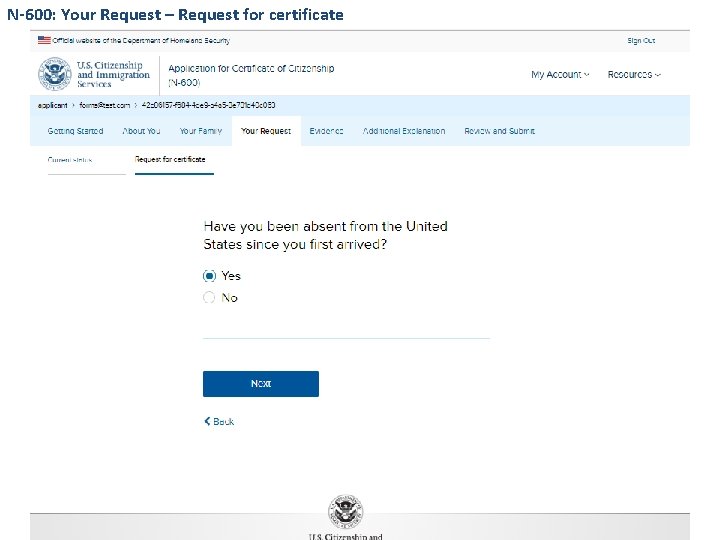Open the Getting Started tab

[x=75, y=131]
